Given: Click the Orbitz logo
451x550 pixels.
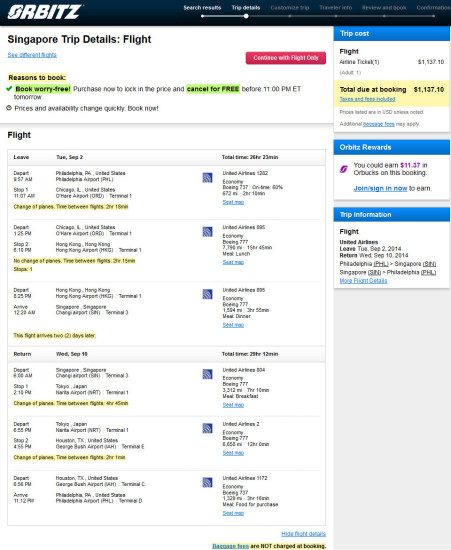Looking at the screenshot, I should click(44, 12).
